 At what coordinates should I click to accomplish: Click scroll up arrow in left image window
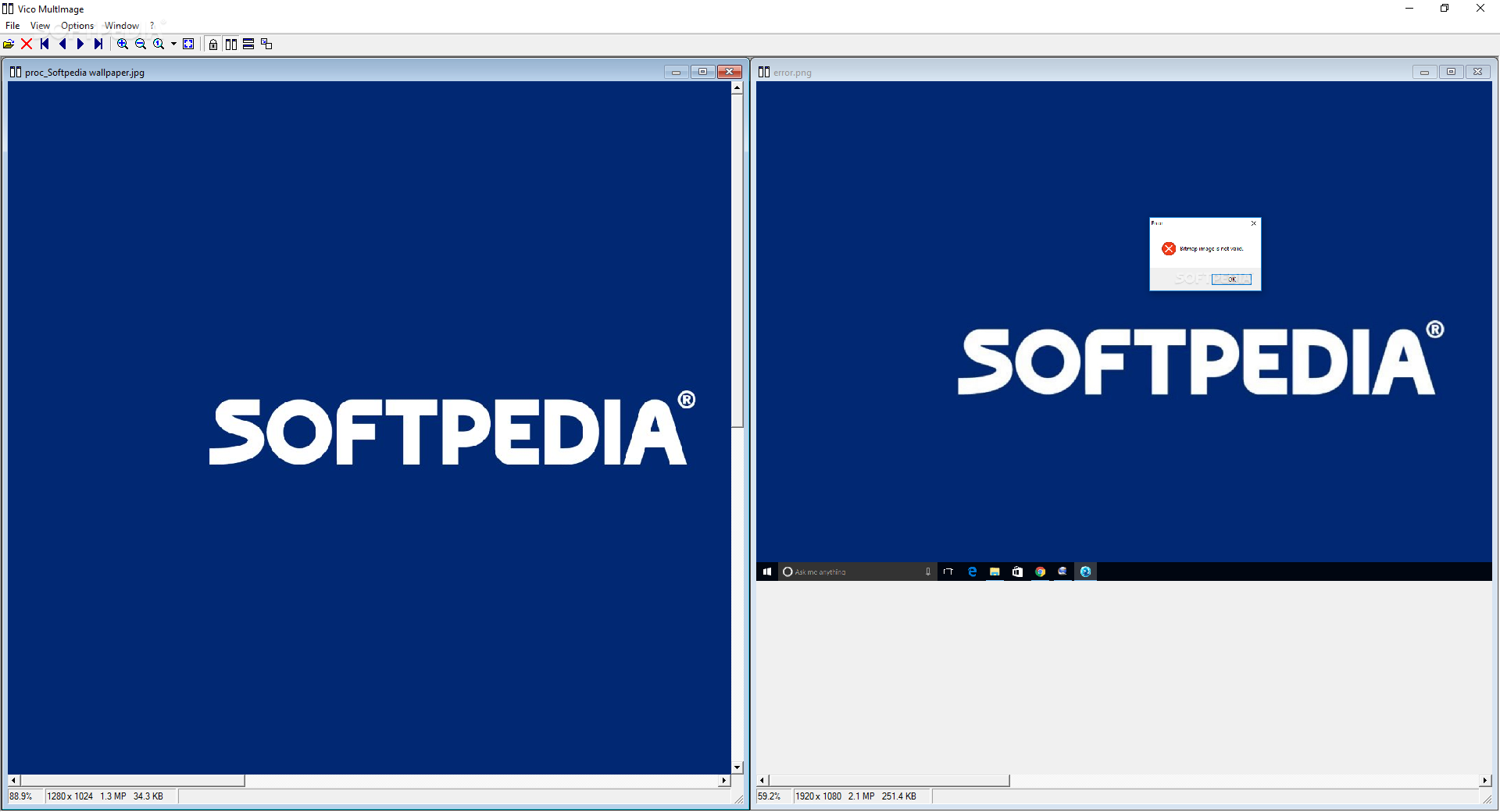tap(737, 87)
